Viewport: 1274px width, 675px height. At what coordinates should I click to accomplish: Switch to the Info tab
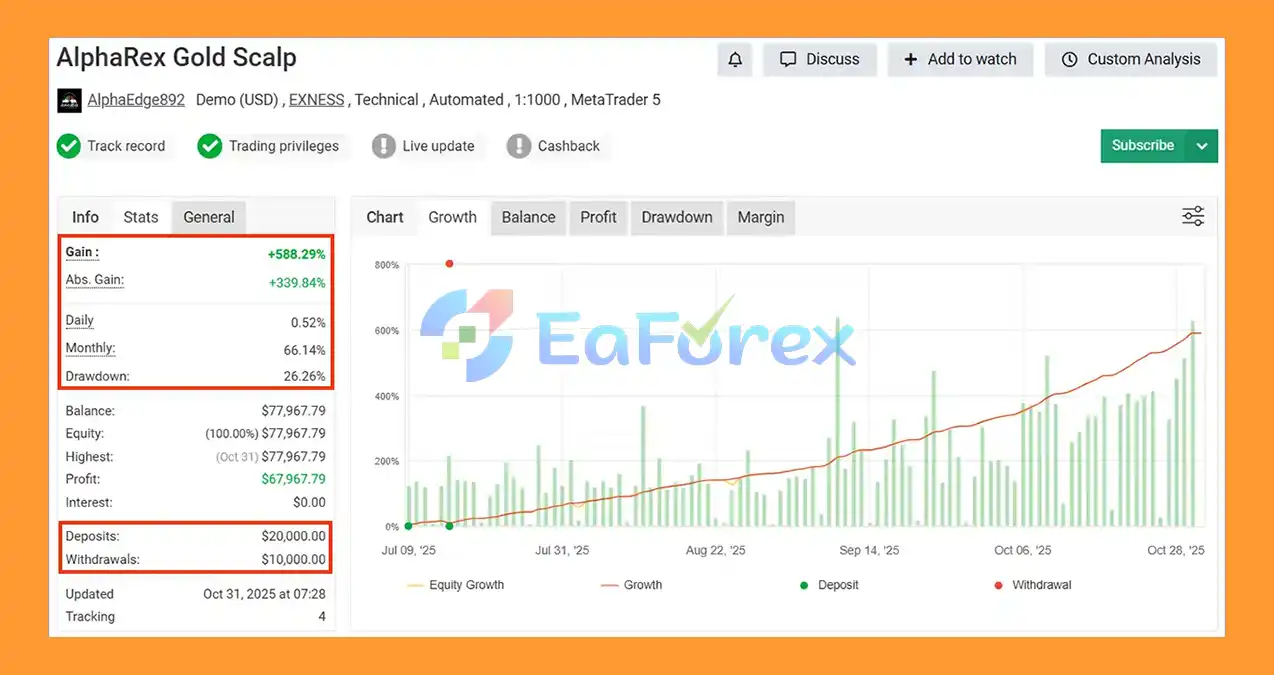click(x=86, y=217)
